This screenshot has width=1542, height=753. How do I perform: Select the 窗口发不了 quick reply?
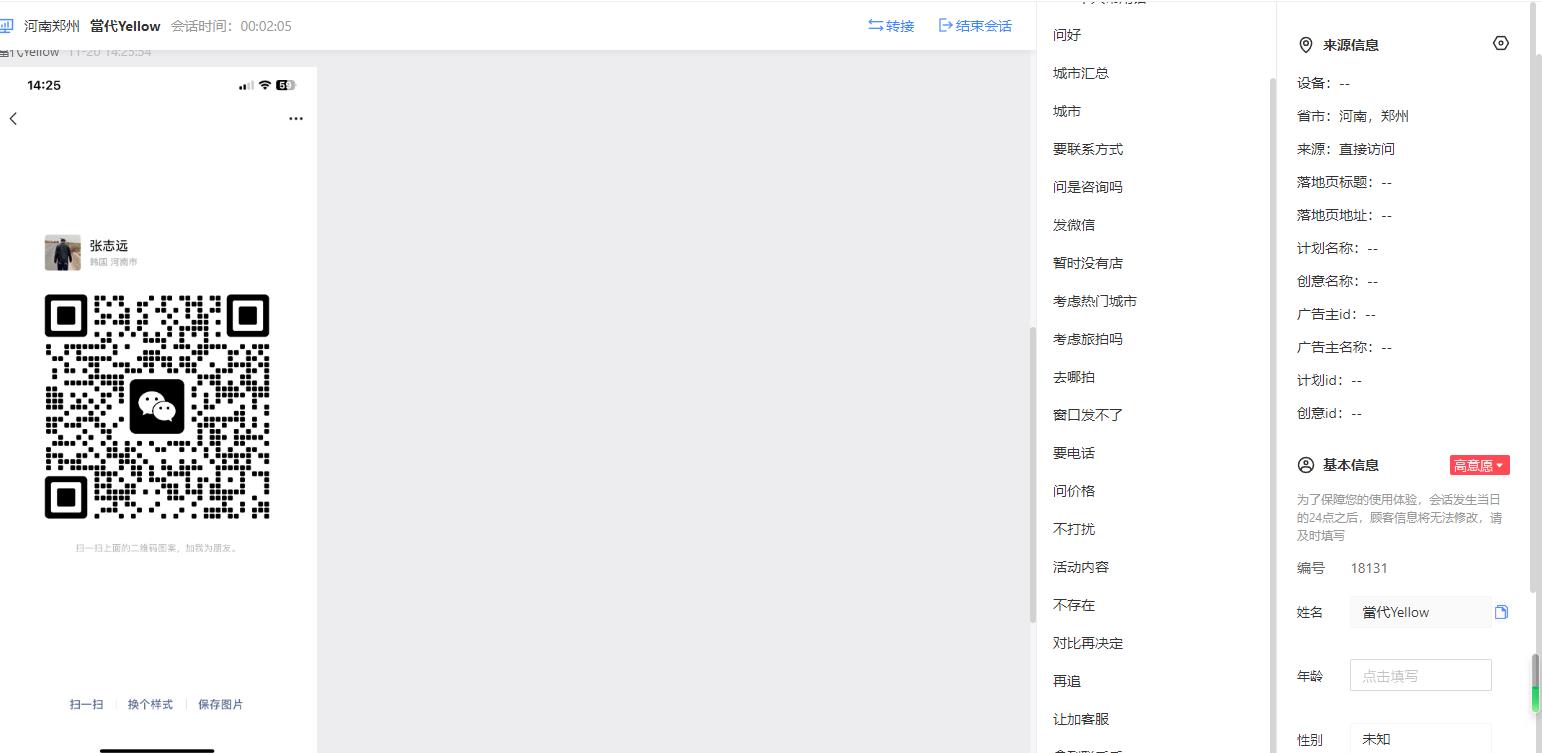(x=1088, y=415)
